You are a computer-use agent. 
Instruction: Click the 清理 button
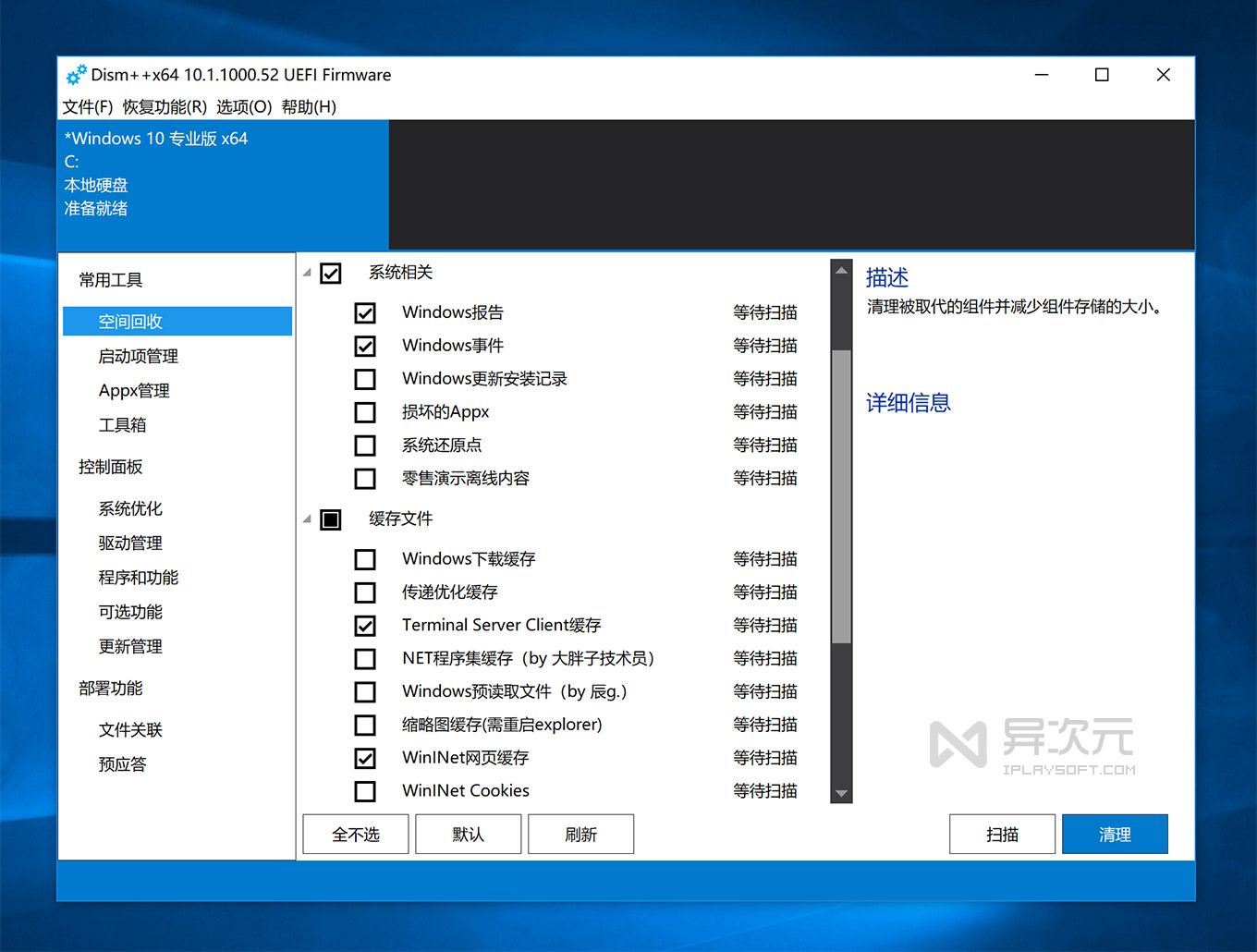[1116, 835]
